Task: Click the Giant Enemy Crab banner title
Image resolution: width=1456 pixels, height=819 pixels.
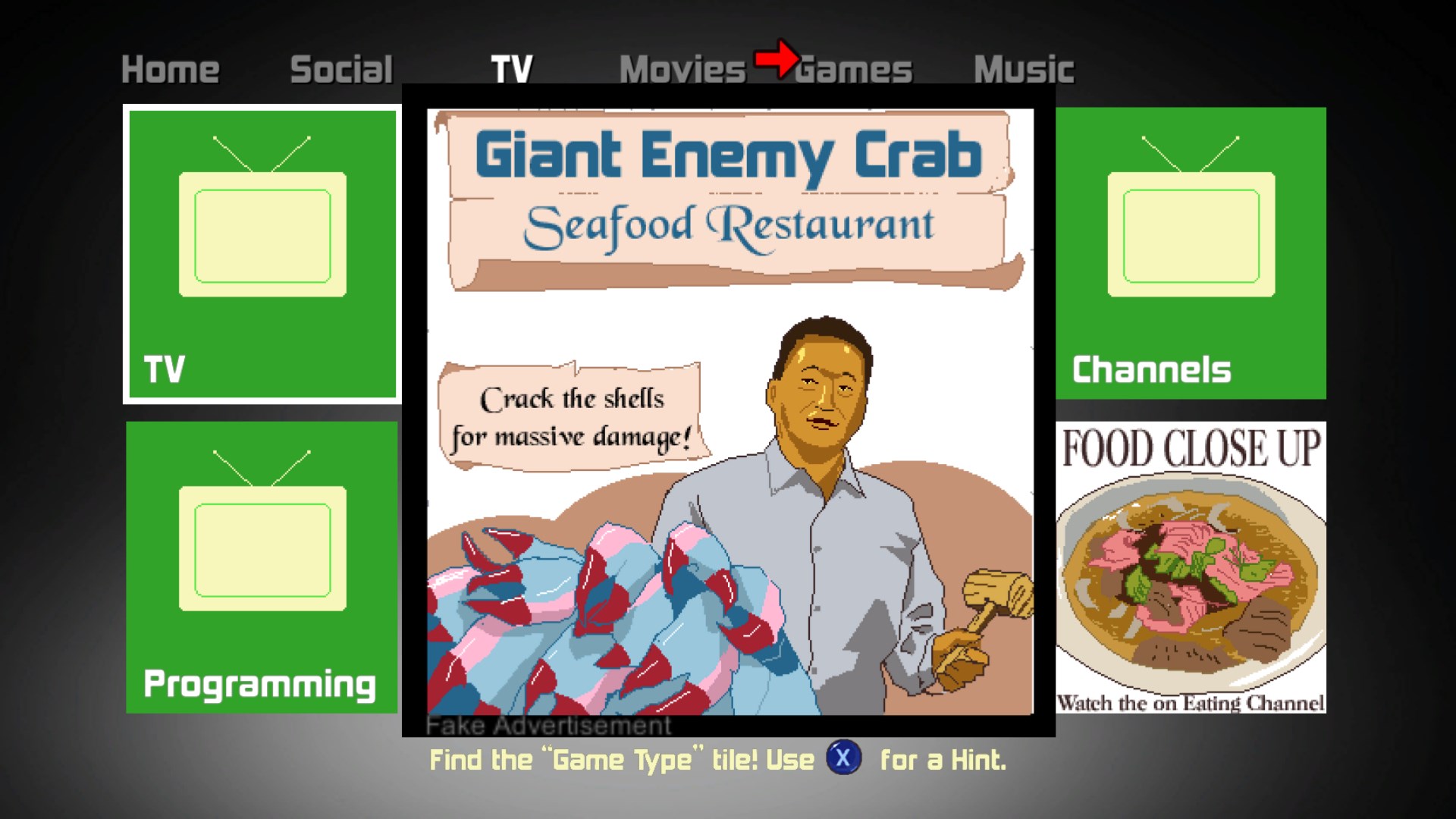Action: tap(728, 156)
